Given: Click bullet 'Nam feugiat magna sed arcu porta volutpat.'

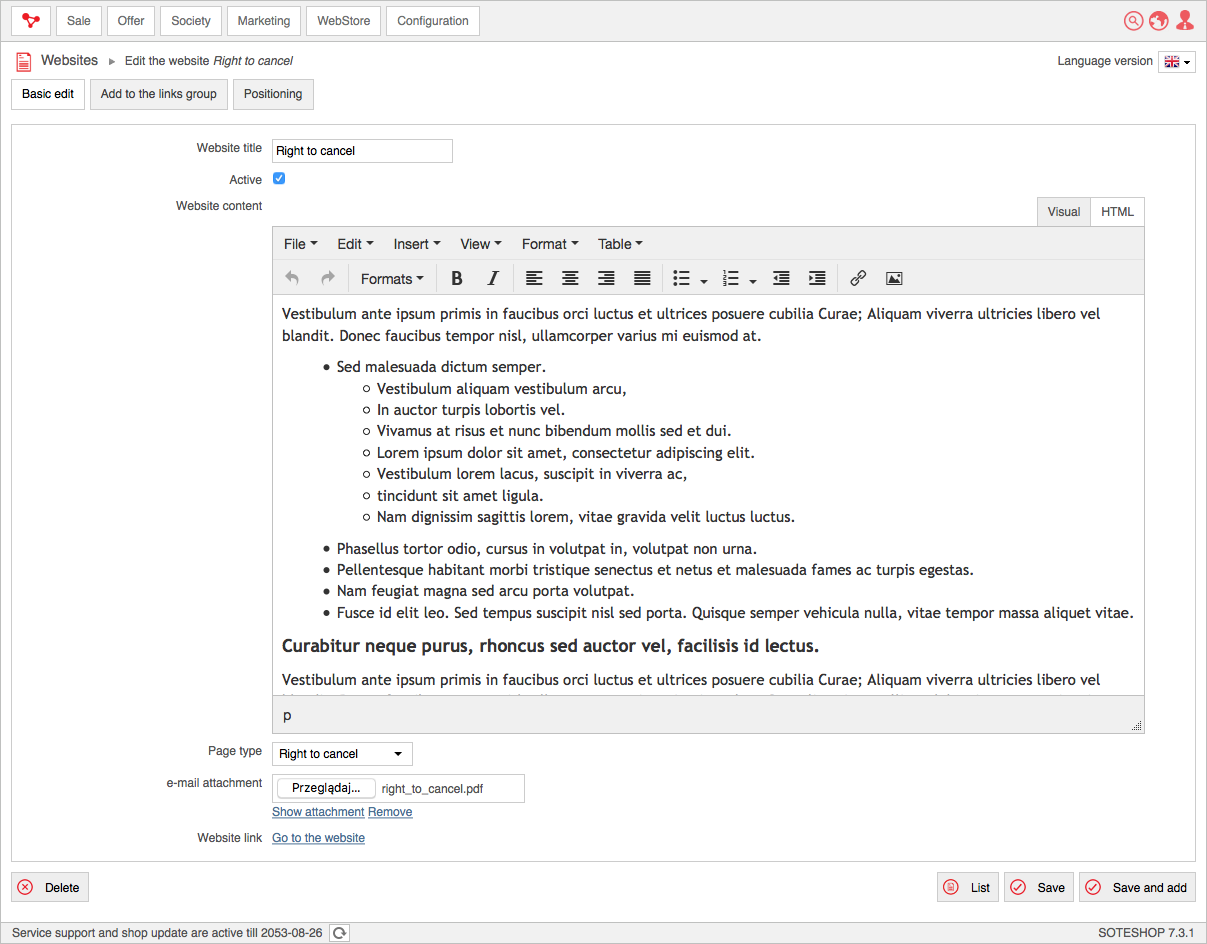Looking at the screenshot, I should click(x=485, y=591).
